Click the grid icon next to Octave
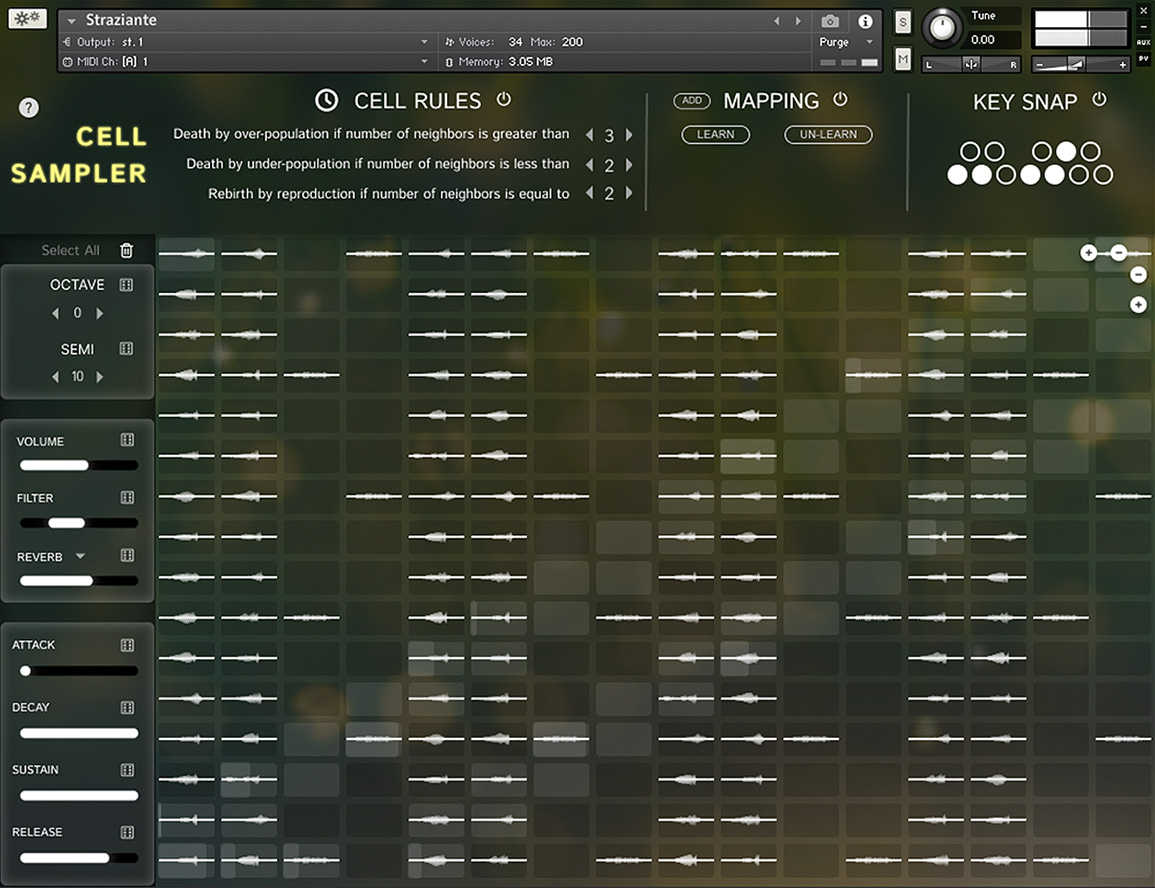The width and height of the screenshot is (1155, 888). pyautogui.click(x=127, y=285)
